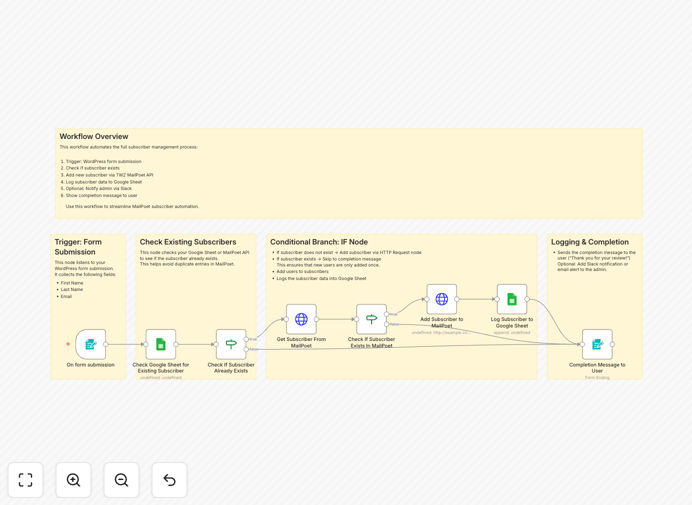Select Check Google Sheet for Existing Subscriber node

(x=161, y=344)
